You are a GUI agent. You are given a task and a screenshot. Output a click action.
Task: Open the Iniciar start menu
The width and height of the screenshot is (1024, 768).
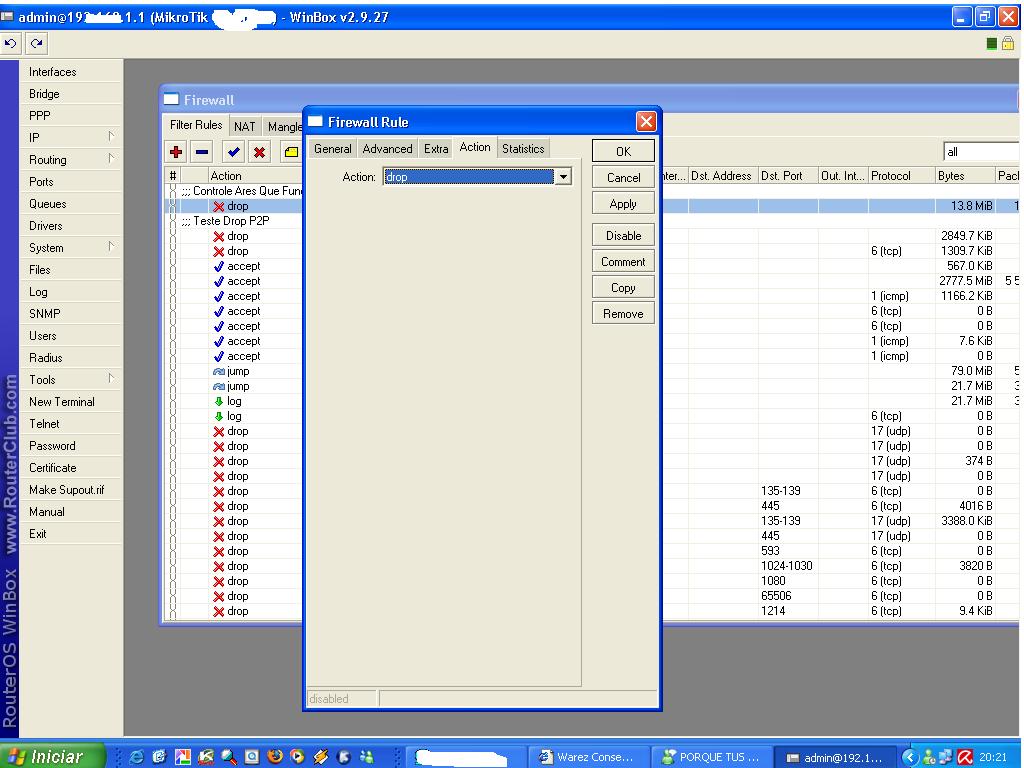[52, 756]
